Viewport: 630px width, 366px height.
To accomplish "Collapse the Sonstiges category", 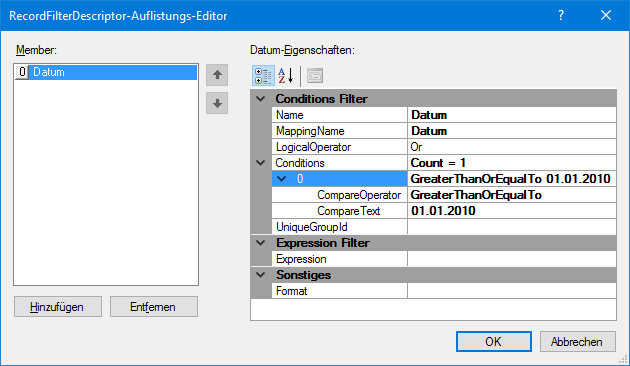I will click(x=261, y=275).
